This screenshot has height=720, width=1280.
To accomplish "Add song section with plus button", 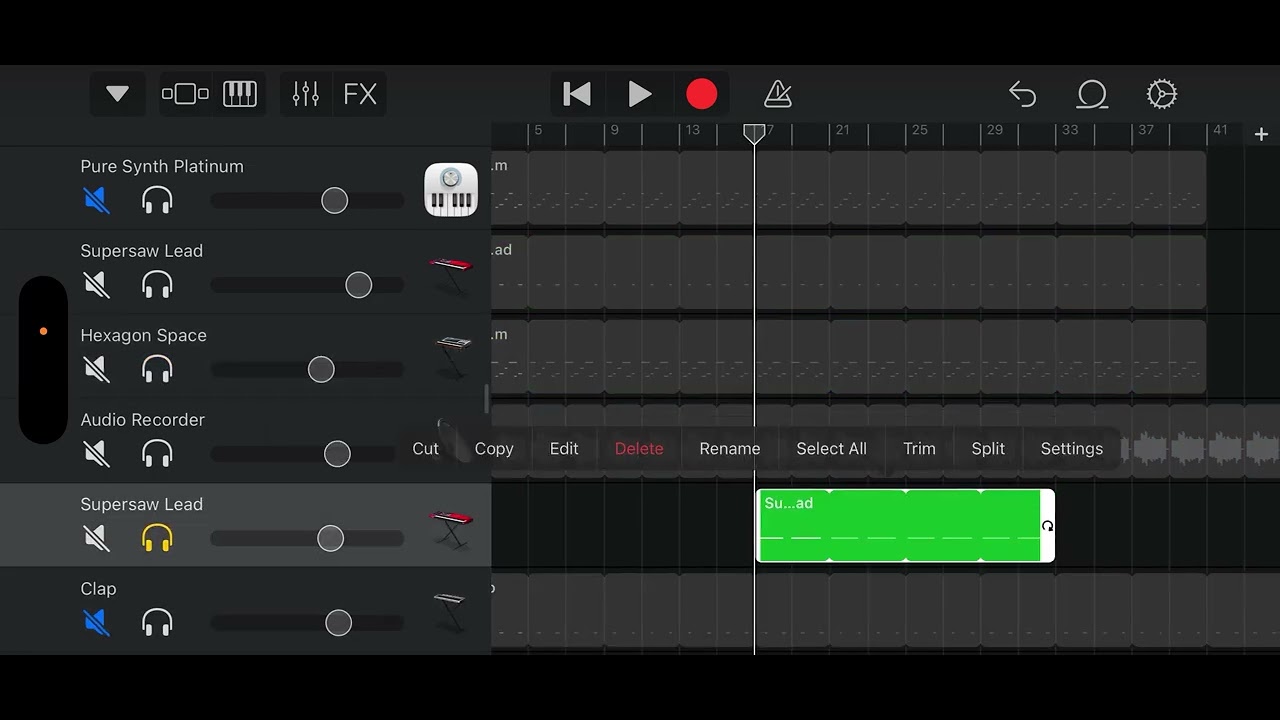I will click(1261, 134).
